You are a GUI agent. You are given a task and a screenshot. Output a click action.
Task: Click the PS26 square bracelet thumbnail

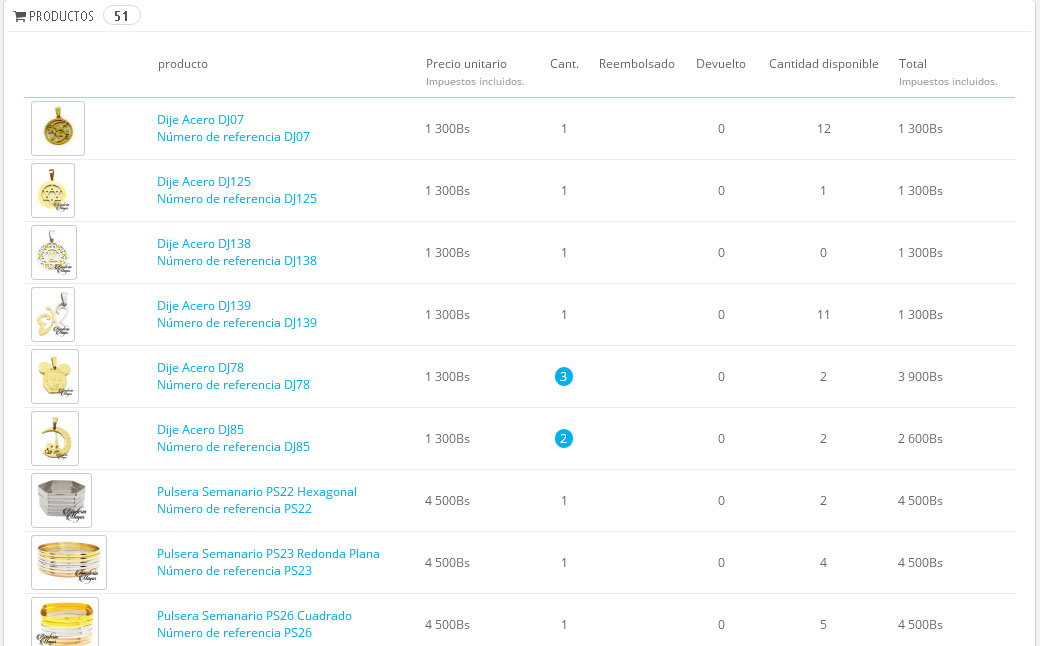[65, 622]
